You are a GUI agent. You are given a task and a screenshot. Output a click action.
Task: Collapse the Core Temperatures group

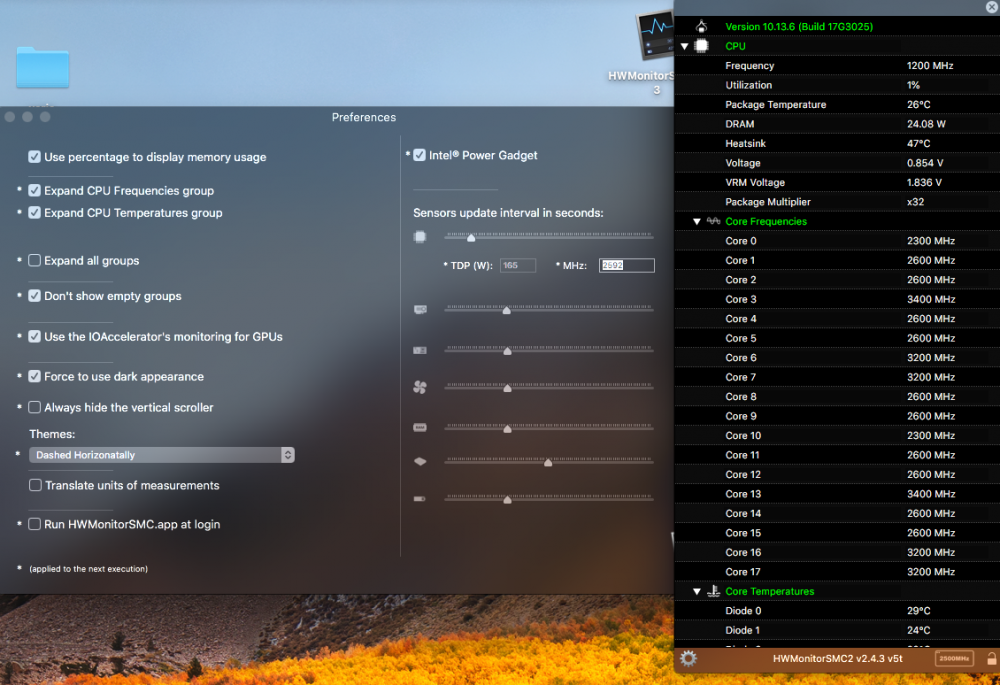pyautogui.click(x=696, y=591)
